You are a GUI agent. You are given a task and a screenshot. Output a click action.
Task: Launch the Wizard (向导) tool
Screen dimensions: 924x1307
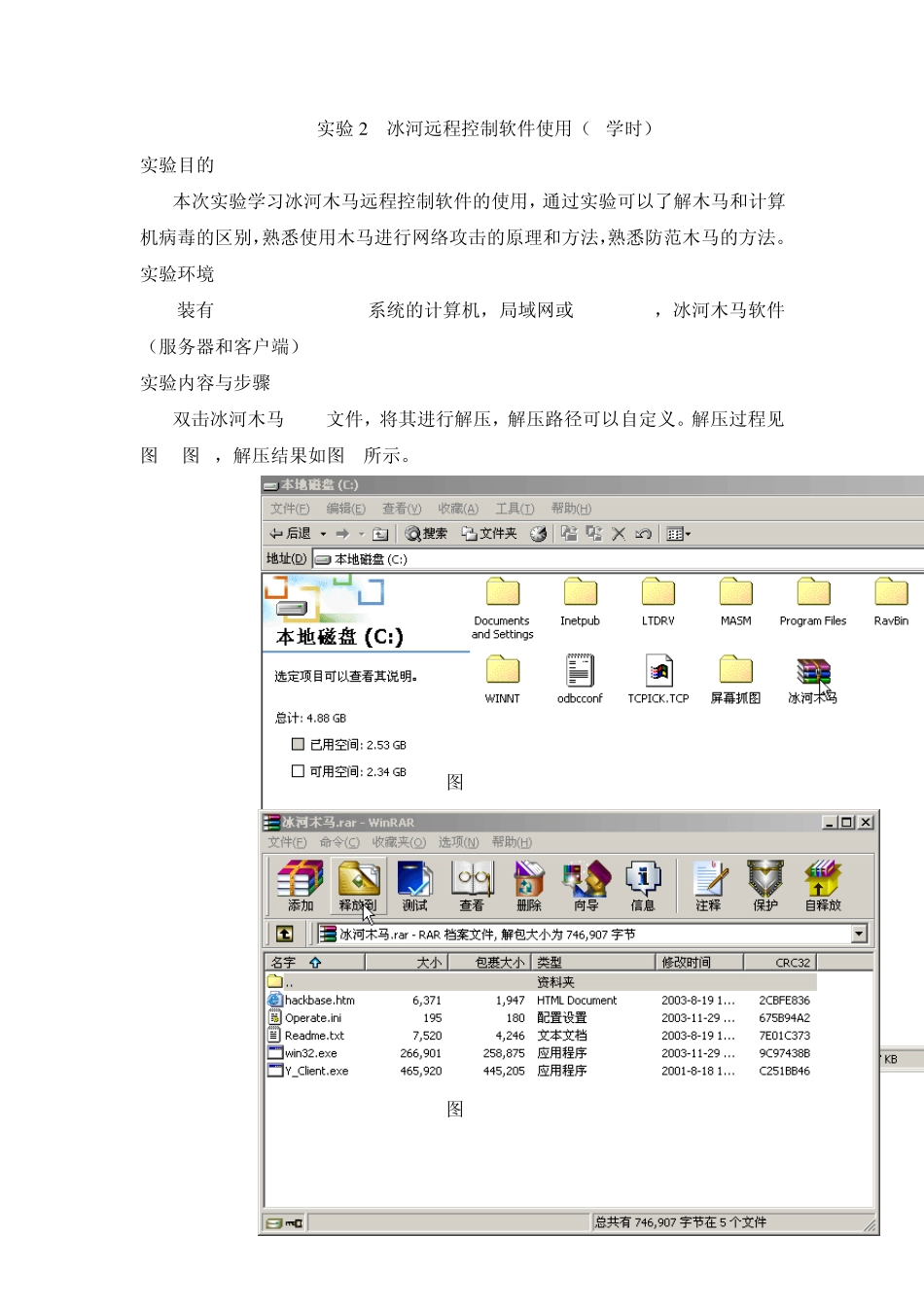[586, 886]
